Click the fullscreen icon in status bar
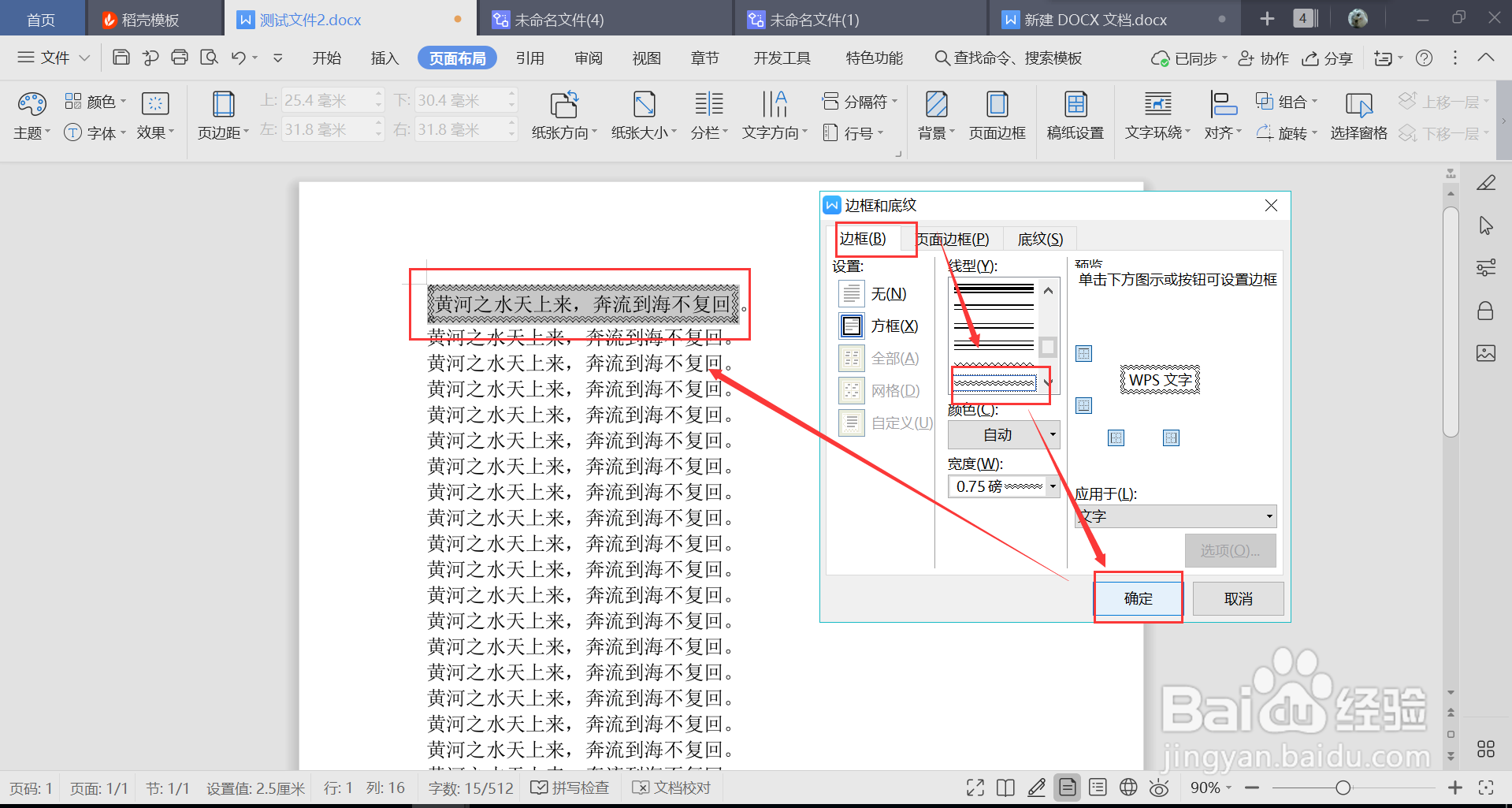This screenshot has height=808, width=1512. point(975,787)
